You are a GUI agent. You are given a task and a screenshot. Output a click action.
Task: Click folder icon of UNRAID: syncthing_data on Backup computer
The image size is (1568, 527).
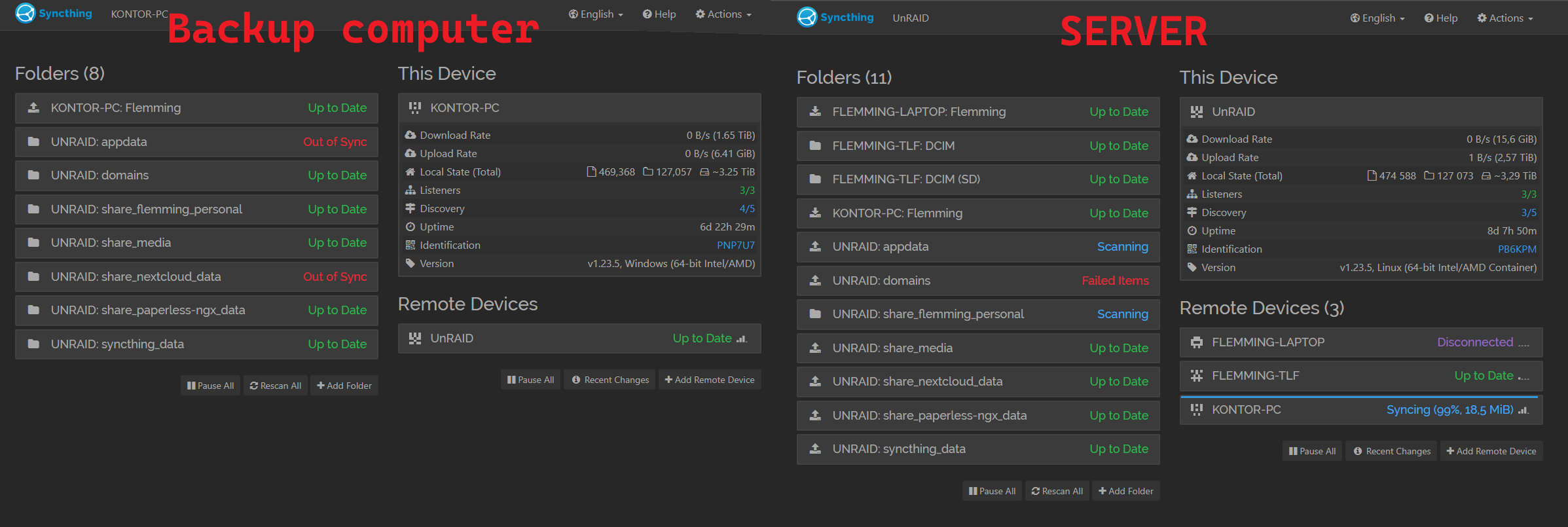33,344
